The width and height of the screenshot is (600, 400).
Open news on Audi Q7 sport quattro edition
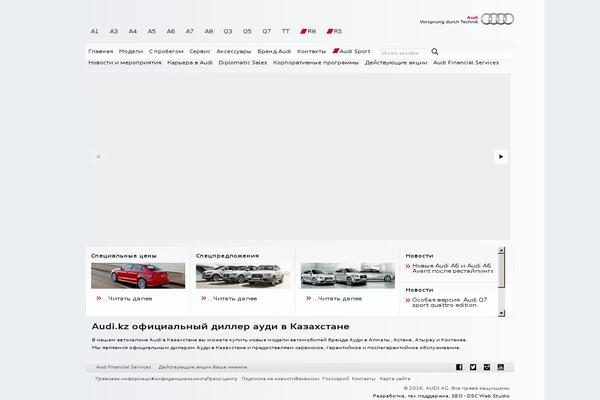pos(449,302)
